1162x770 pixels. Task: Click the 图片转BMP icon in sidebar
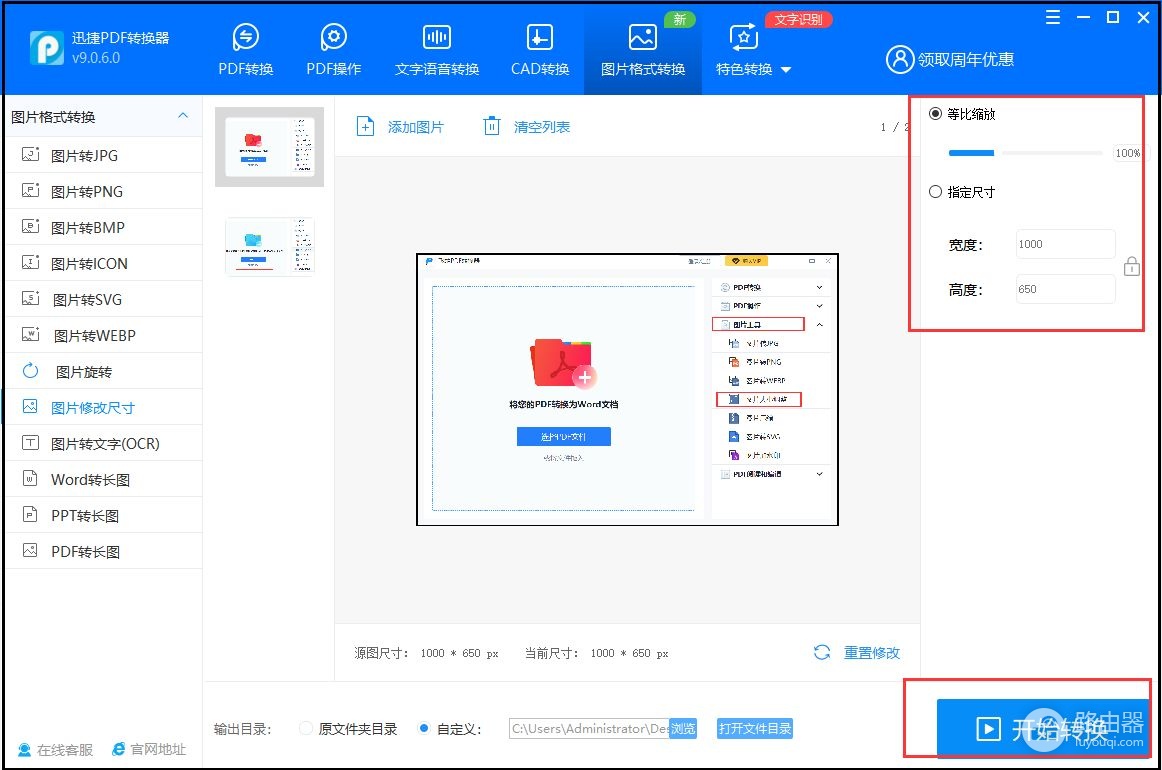(x=30, y=227)
